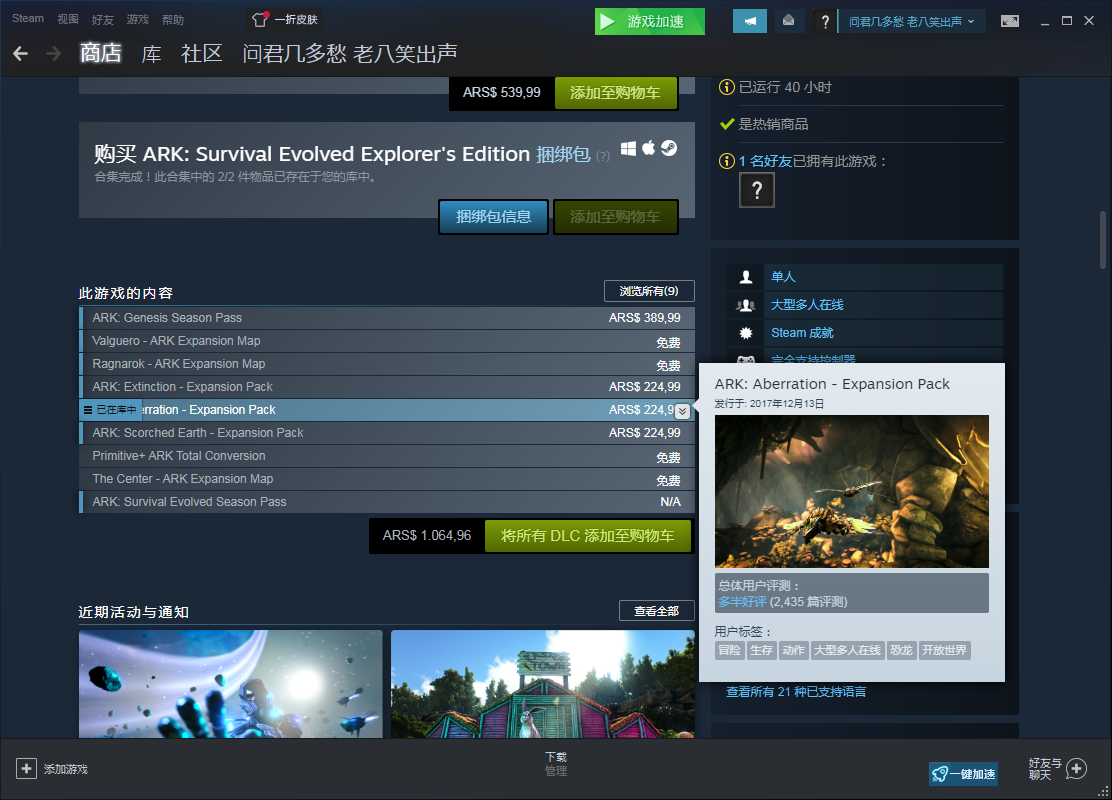Click the 多半好评 review summary link
1112x800 pixels.
tap(743, 601)
